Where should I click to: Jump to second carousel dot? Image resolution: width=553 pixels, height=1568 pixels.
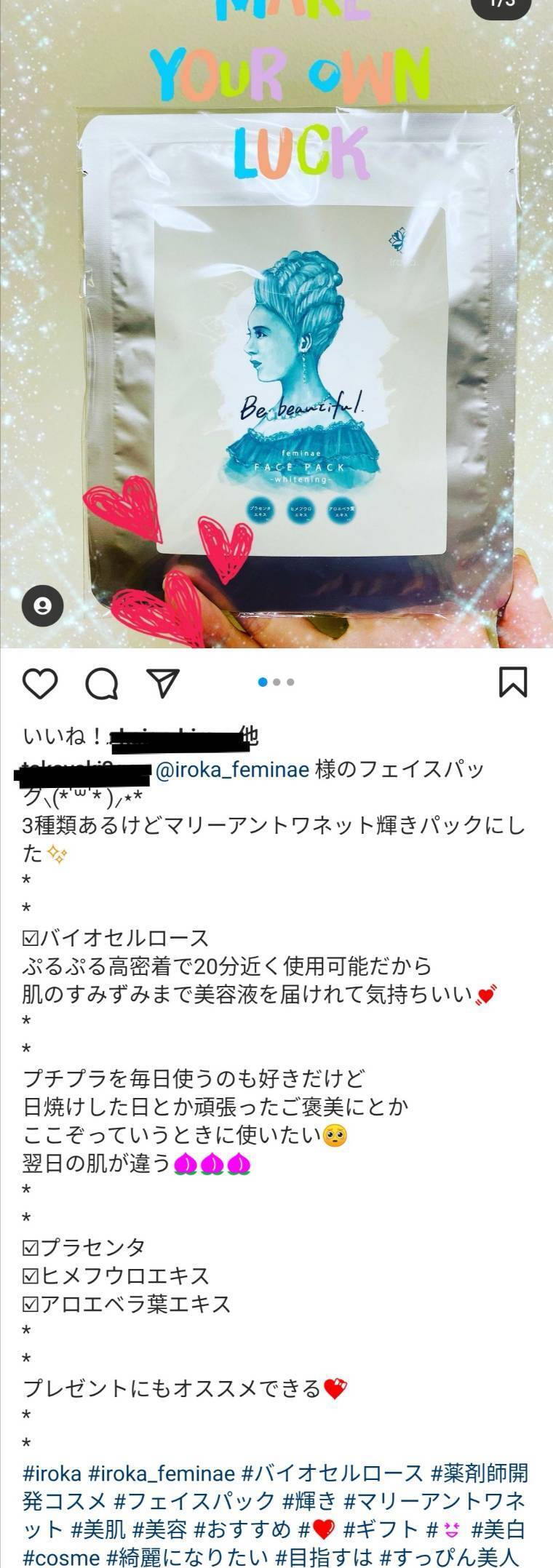point(276,682)
